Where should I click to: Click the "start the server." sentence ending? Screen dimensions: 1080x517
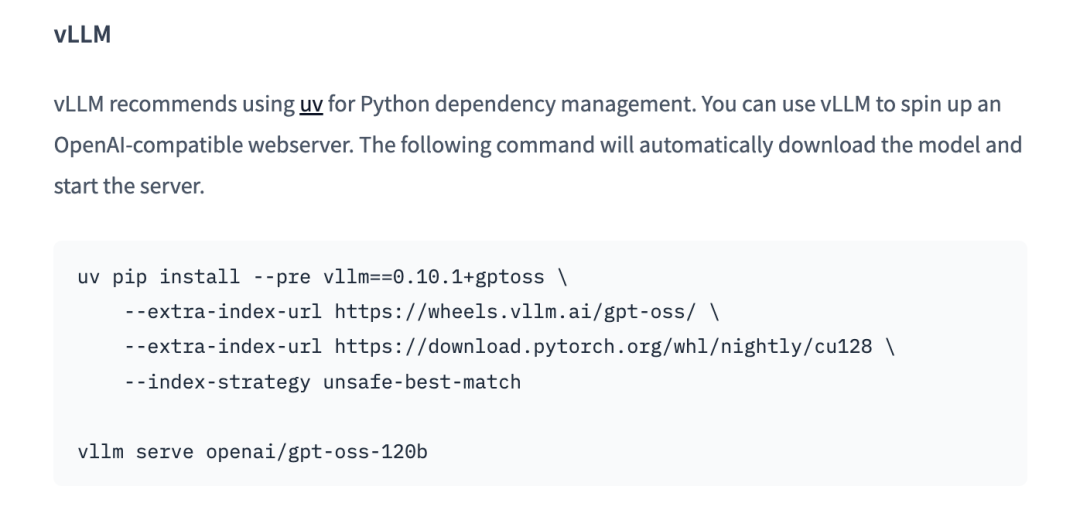pyautogui.click(x=128, y=186)
